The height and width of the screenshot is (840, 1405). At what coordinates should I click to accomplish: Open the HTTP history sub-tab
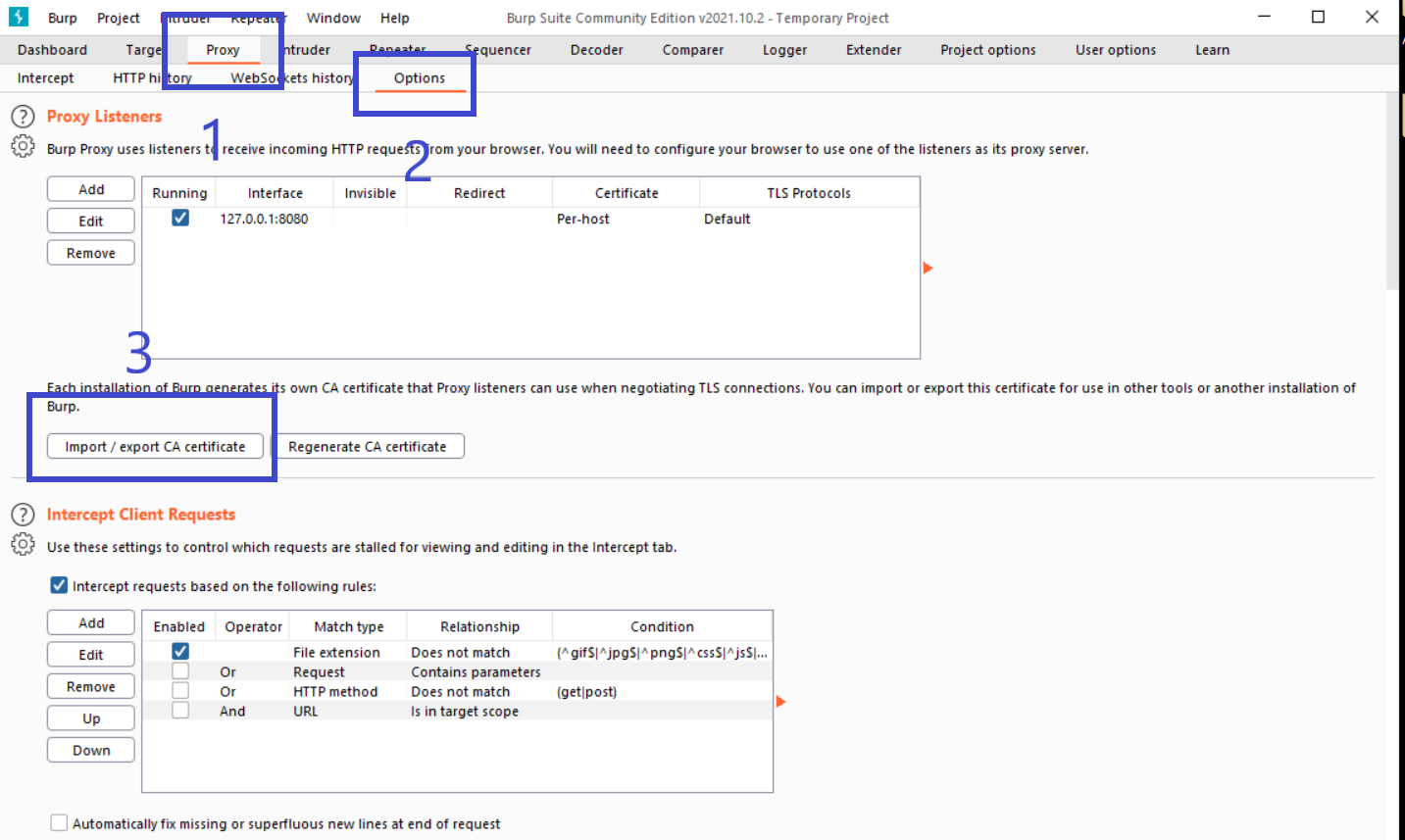click(152, 78)
